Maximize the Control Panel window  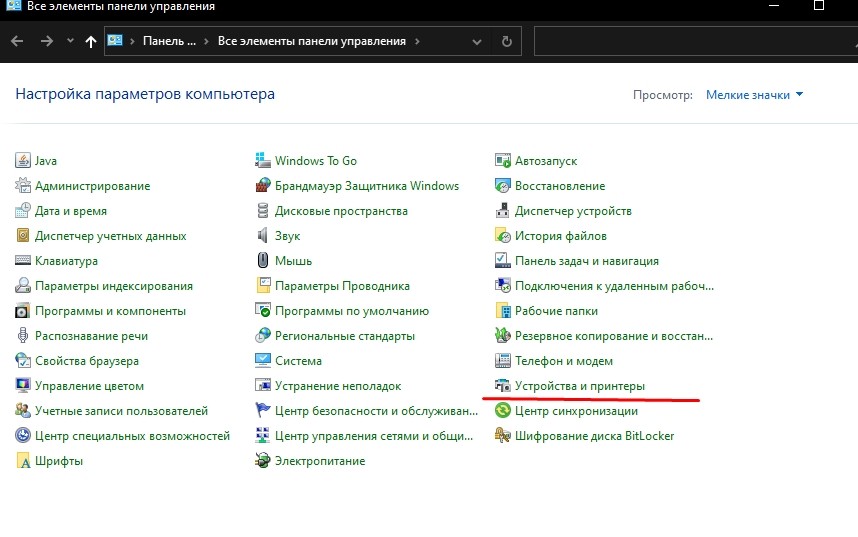819,5
